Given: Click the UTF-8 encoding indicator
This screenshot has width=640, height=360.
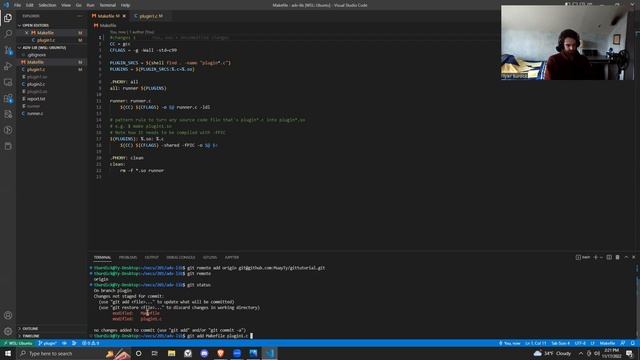Looking at the screenshot, I should 580,343.
